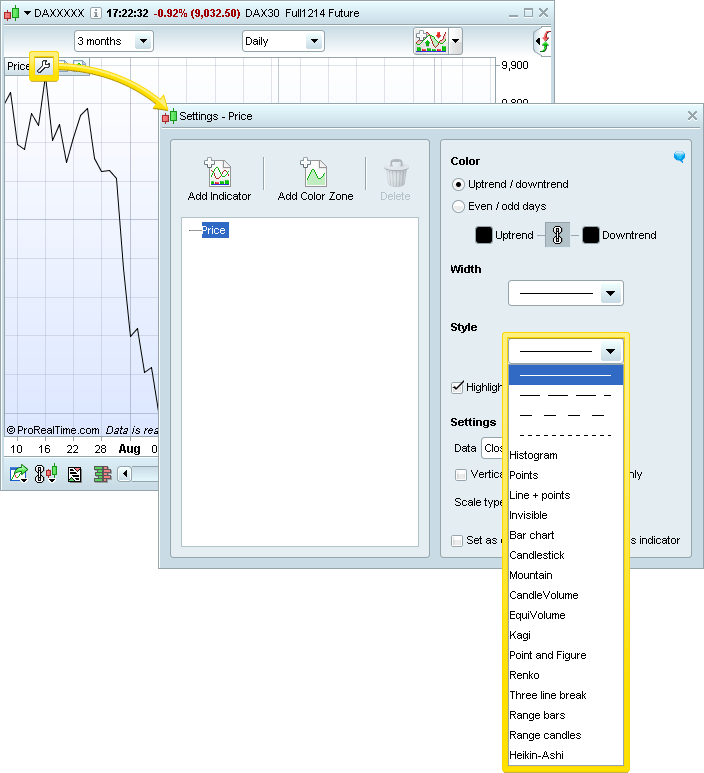
Task: Click the info icon next to DAXXXXX
Action: point(95,14)
